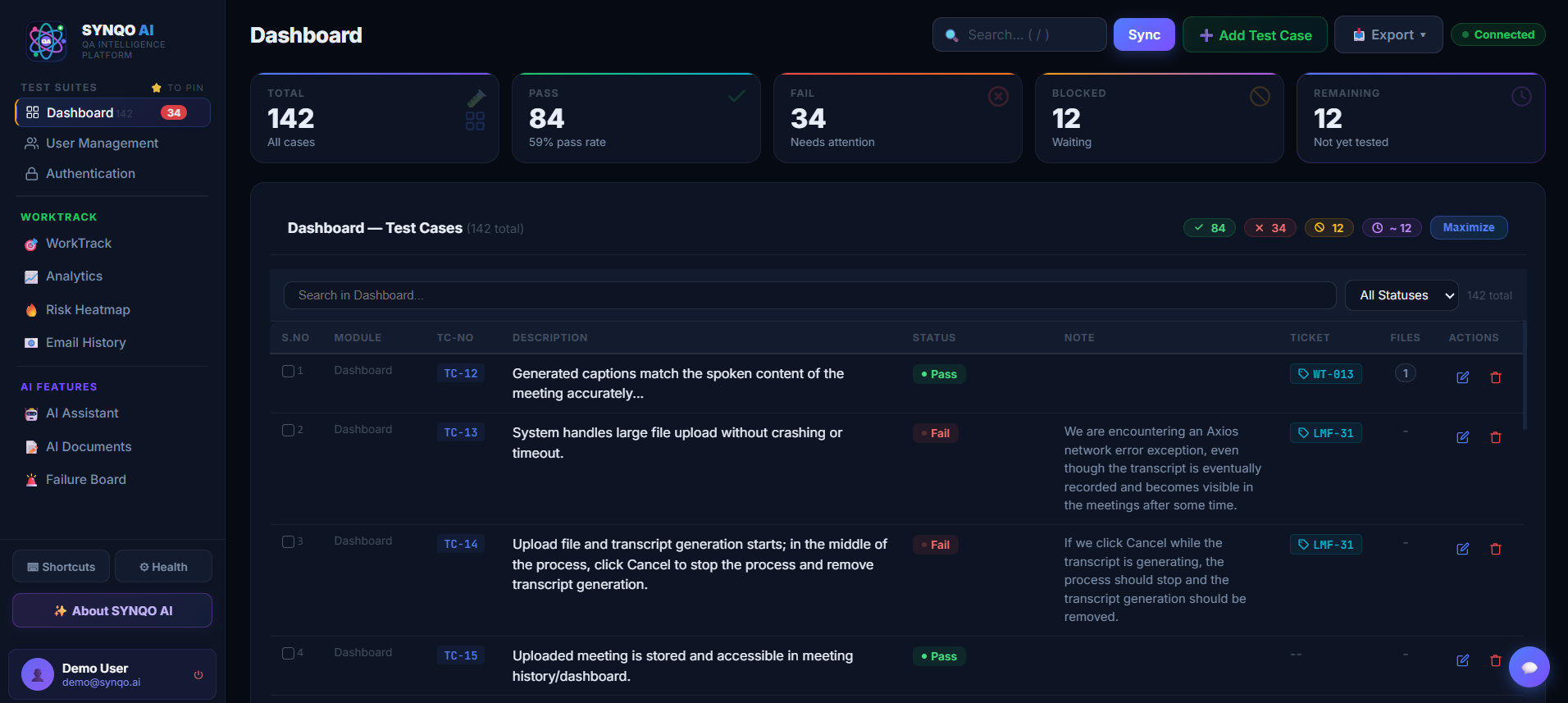Open the All Statuses dropdown
Viewport: 1568px width, 703px height.
(1402, 295)
